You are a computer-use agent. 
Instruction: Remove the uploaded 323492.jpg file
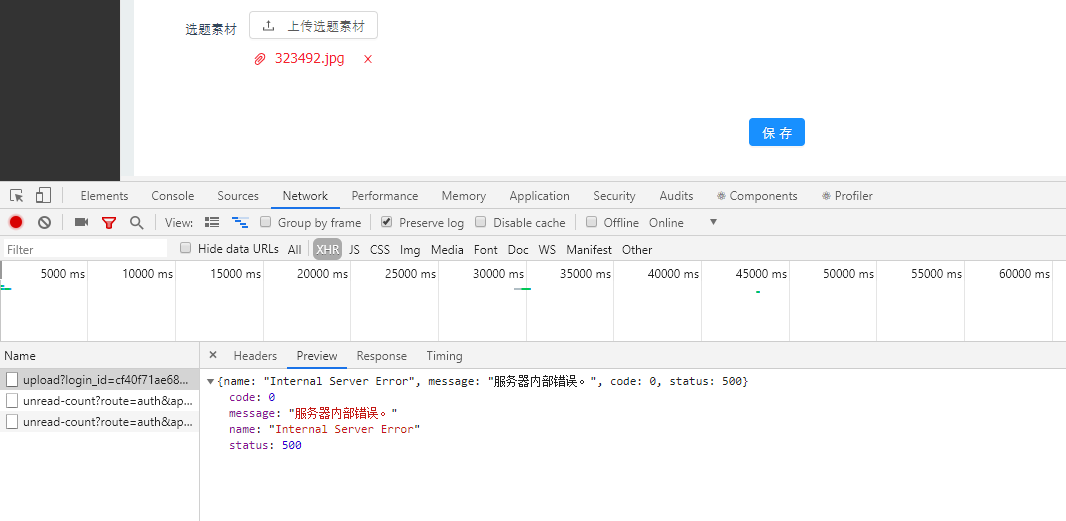[368, 59]
